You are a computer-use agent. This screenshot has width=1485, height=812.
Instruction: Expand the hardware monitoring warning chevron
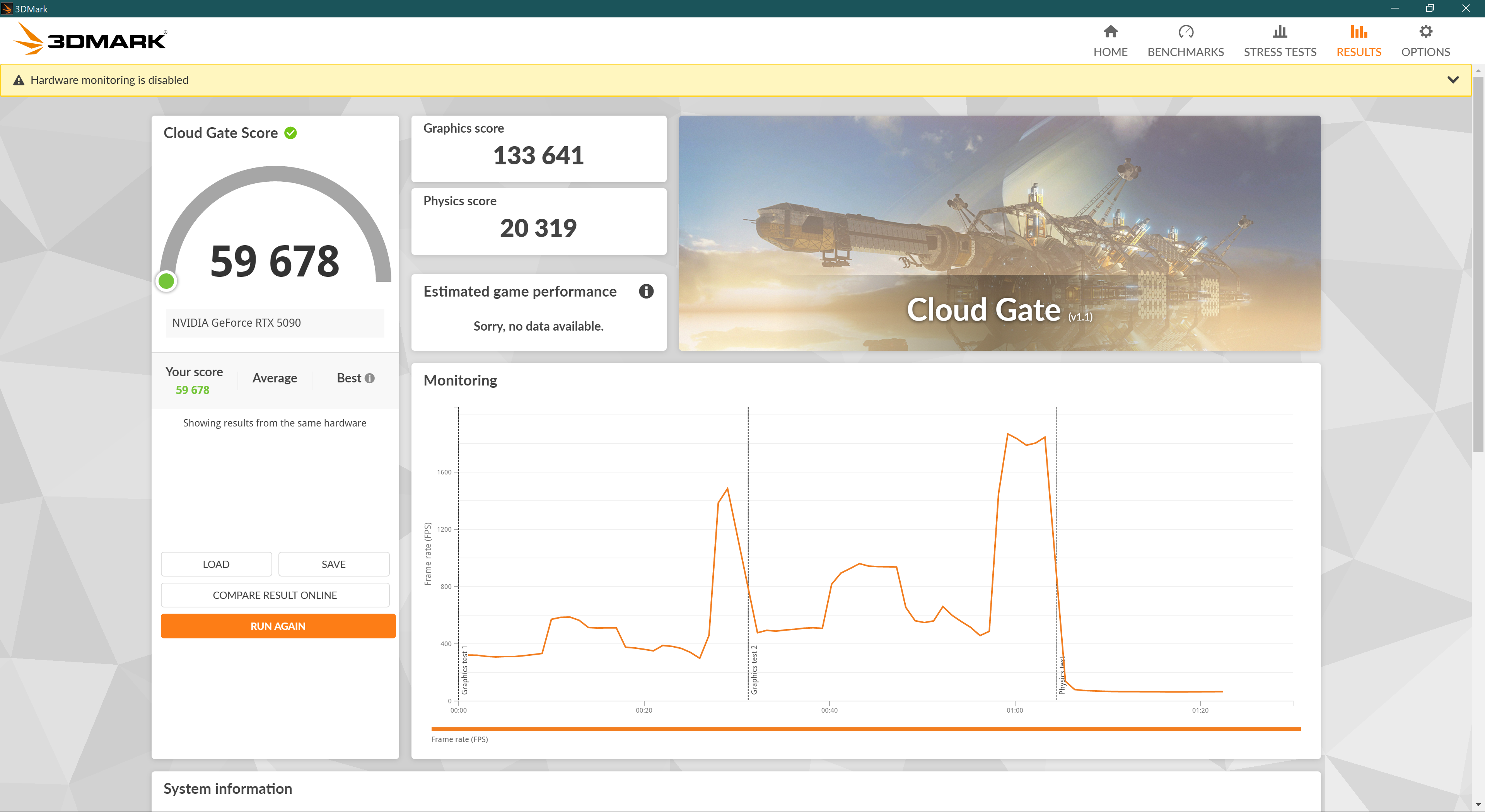pos(1453,80)
